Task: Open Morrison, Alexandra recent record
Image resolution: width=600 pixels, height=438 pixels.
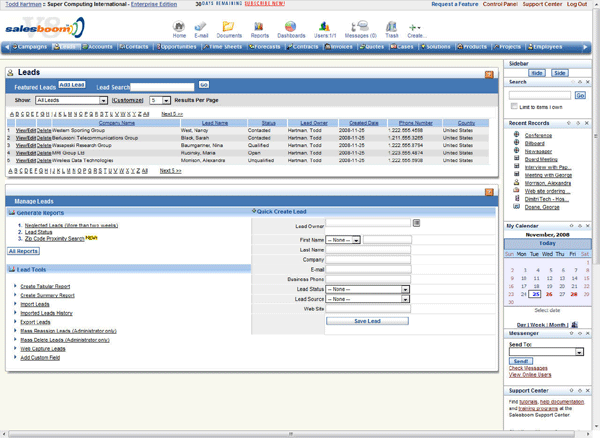Action: pyautogui.click(x=548, y=183)
